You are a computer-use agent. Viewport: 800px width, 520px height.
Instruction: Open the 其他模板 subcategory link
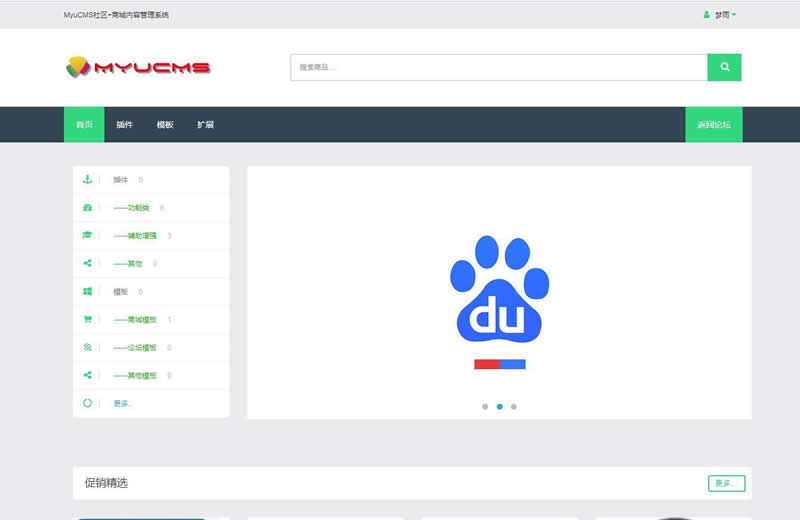135,376
